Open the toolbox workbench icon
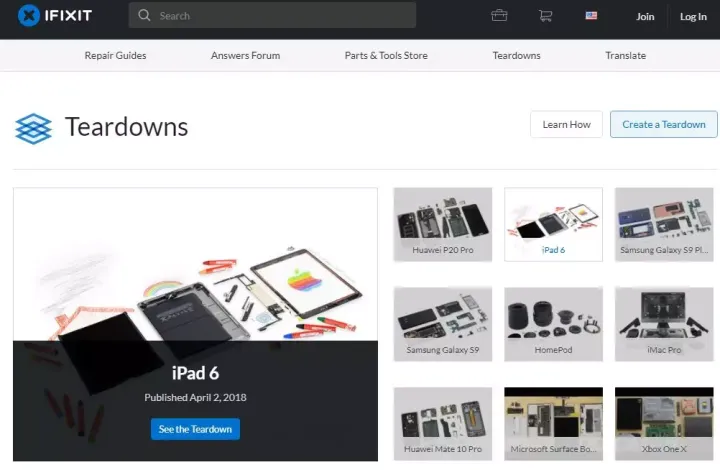Screen dimensions: 720x470 tap(499, 16)
